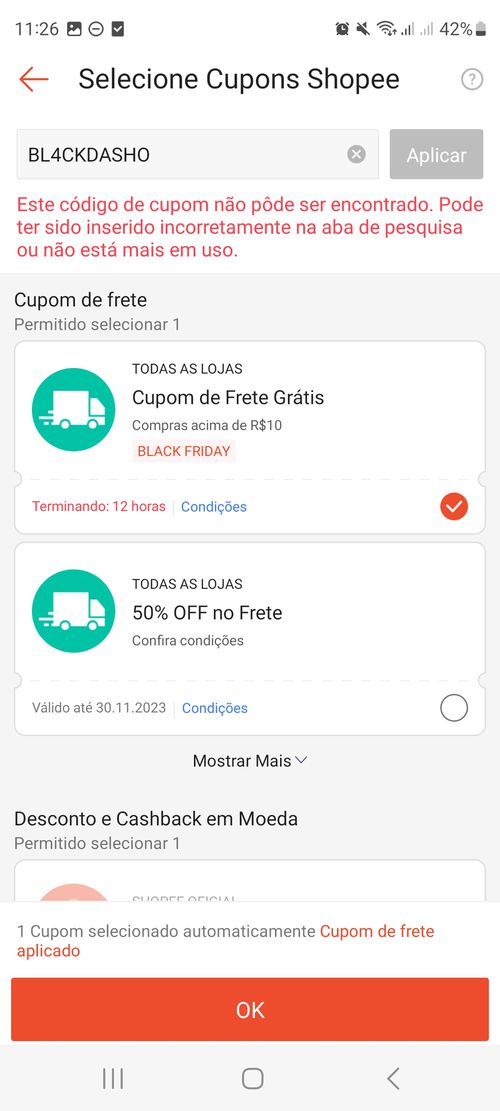Image resolution: width=500 pixels, height=1111 pixels.
Task: Clear the coupon code with the X icon
Action: (x=356, y=154)
